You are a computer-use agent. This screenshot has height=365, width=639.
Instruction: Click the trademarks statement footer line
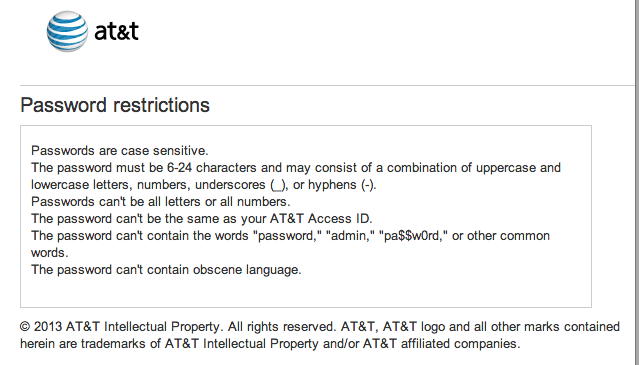click(270, 344)
